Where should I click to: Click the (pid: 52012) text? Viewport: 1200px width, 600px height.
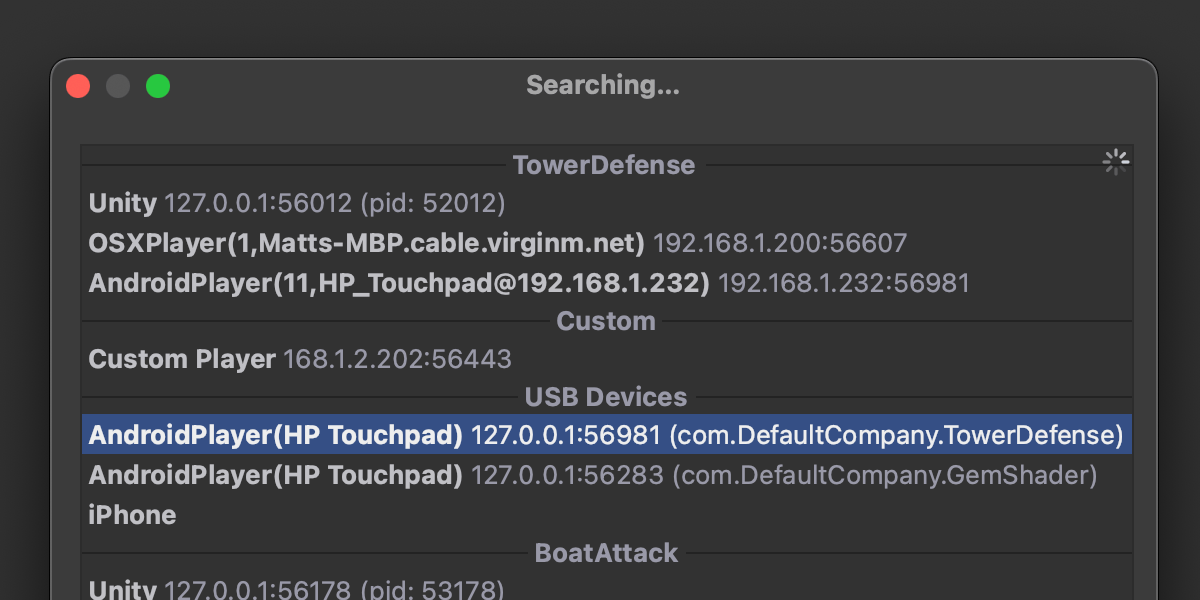(433, 204)
